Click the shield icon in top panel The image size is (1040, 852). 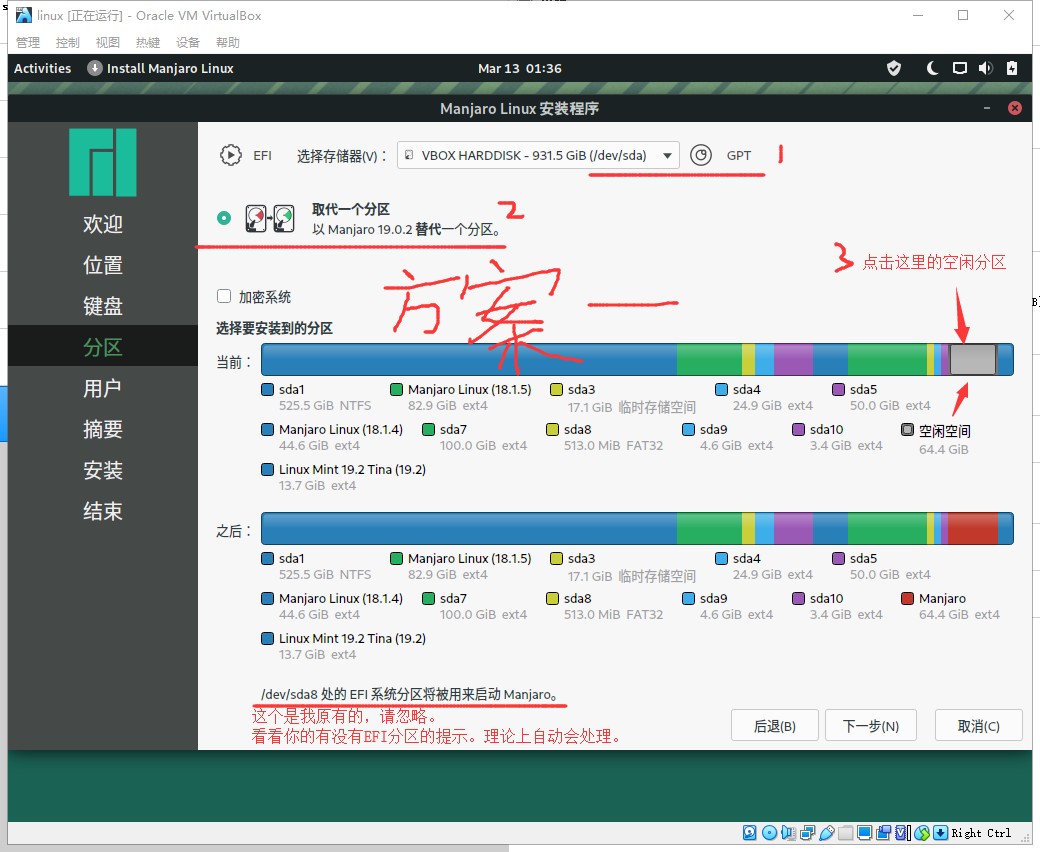pos(894,68)
